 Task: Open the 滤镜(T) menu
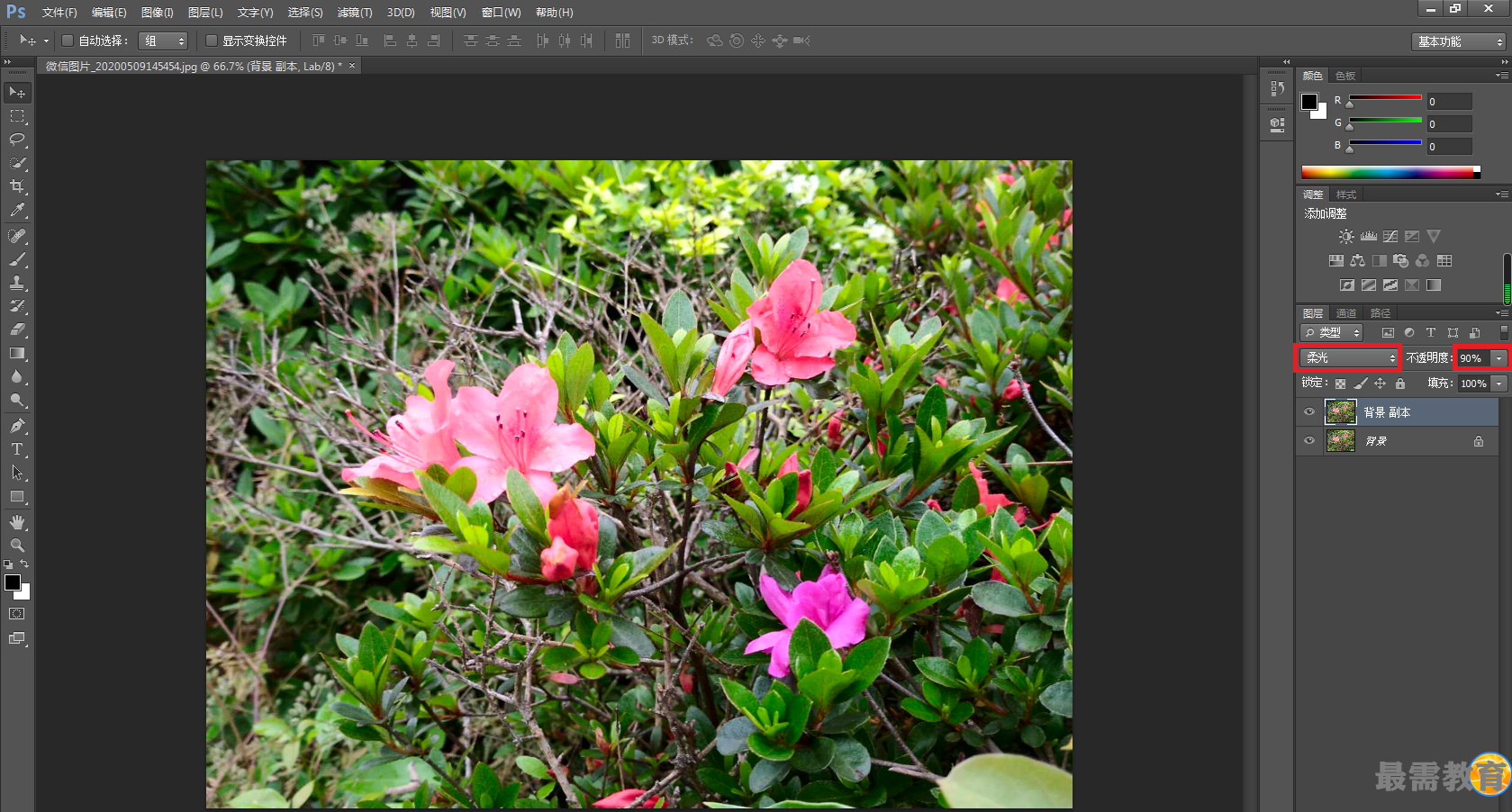(355, 13)
